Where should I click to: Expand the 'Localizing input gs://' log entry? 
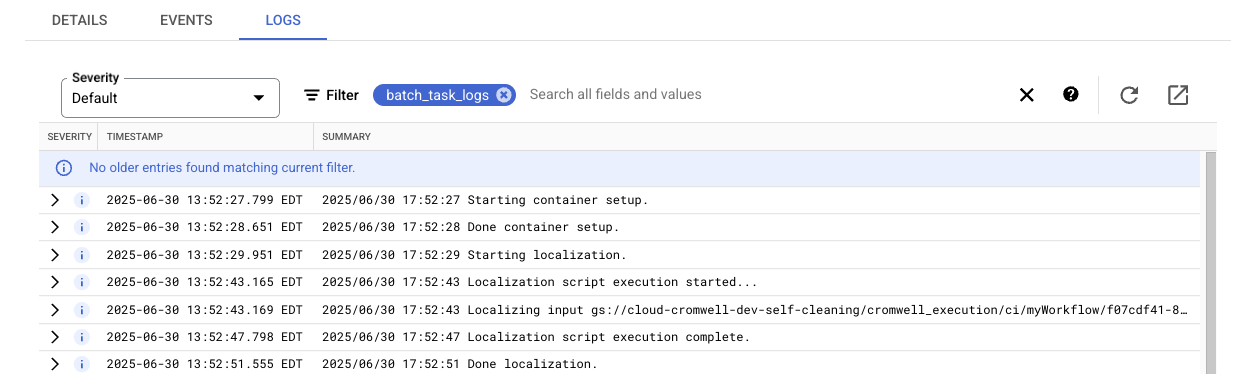(x=56, y=310)
